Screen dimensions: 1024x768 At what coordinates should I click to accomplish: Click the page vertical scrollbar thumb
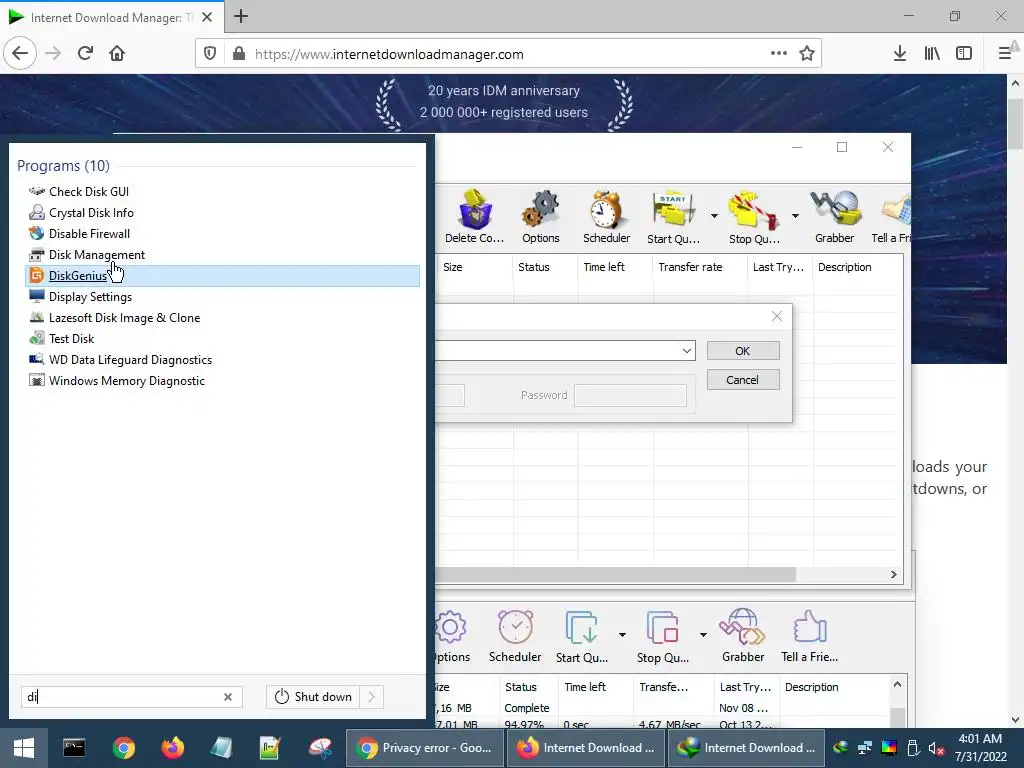(1015, 124)
